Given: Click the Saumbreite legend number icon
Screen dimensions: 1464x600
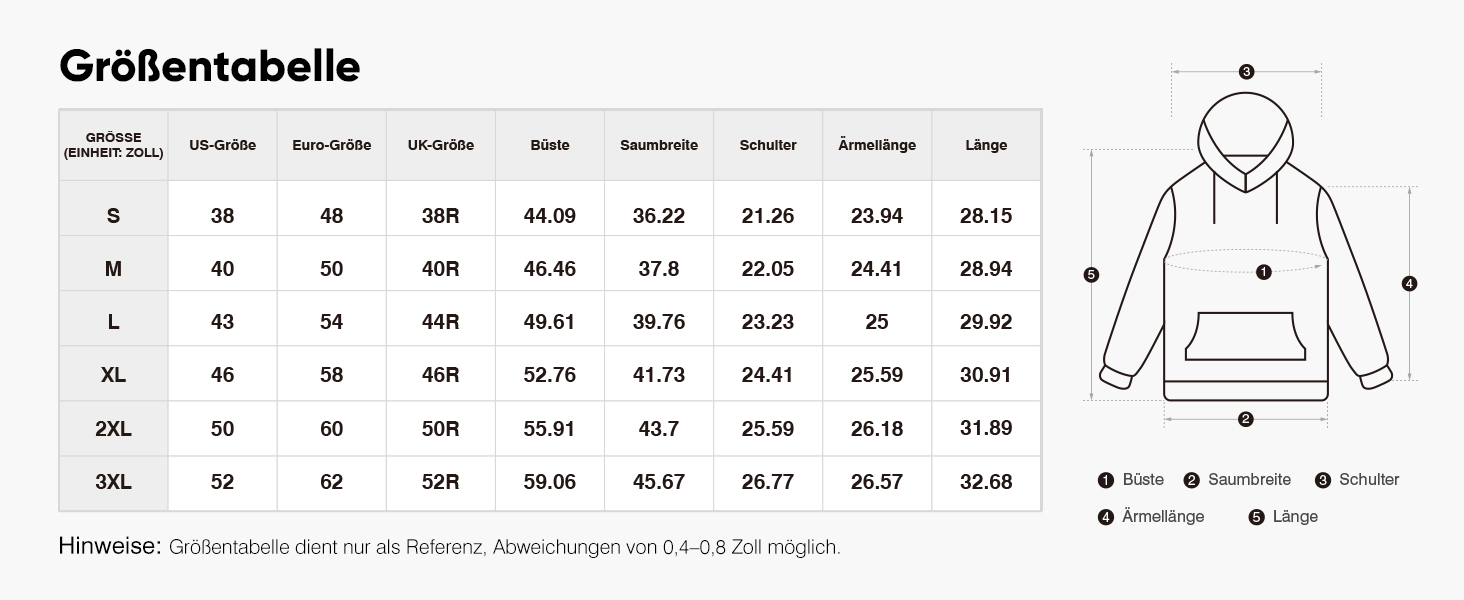Looking at the screenshot, I should coord(1191,481).
